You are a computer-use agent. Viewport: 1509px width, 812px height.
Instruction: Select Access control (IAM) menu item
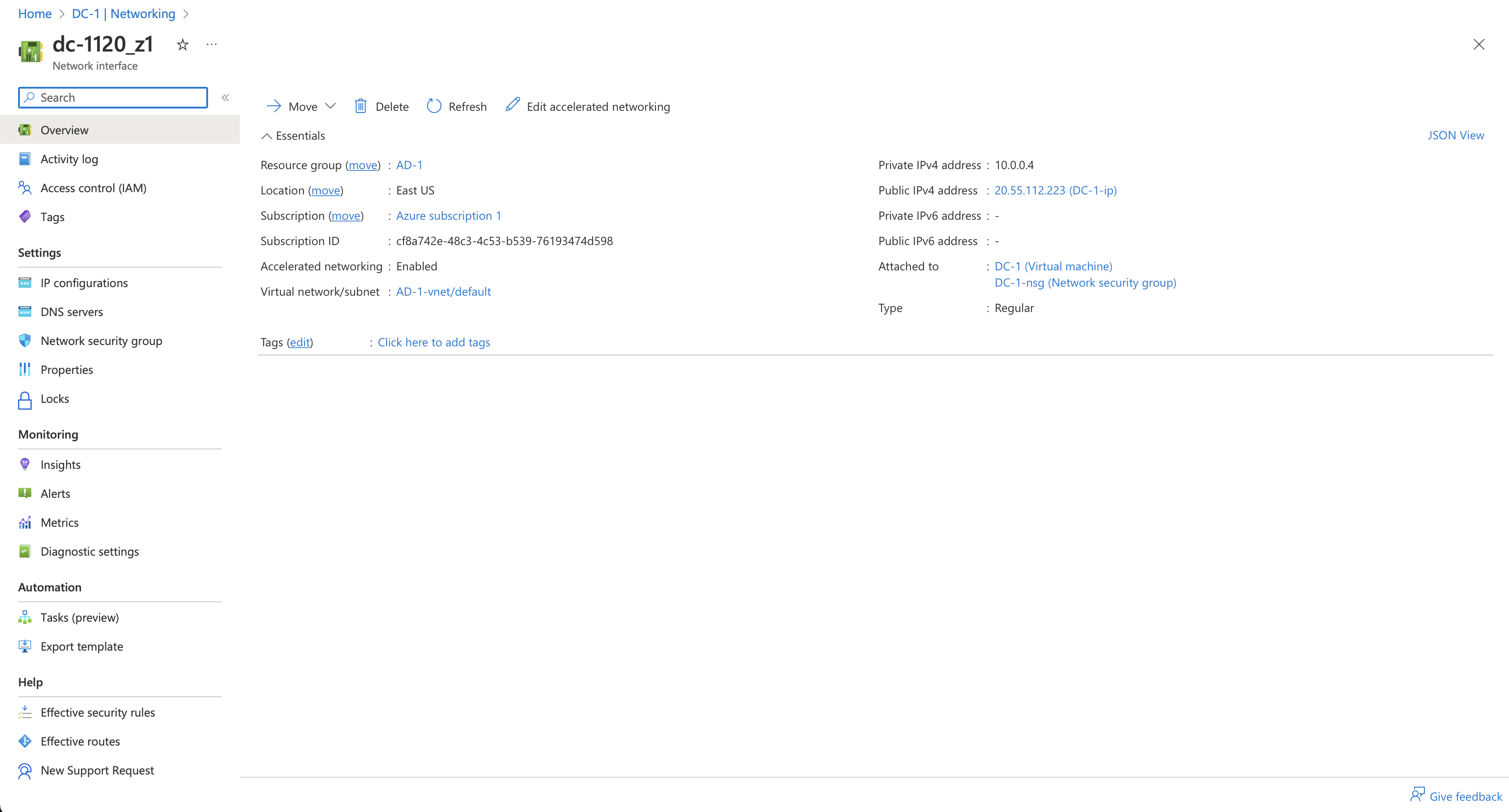[x=119, y=188]
